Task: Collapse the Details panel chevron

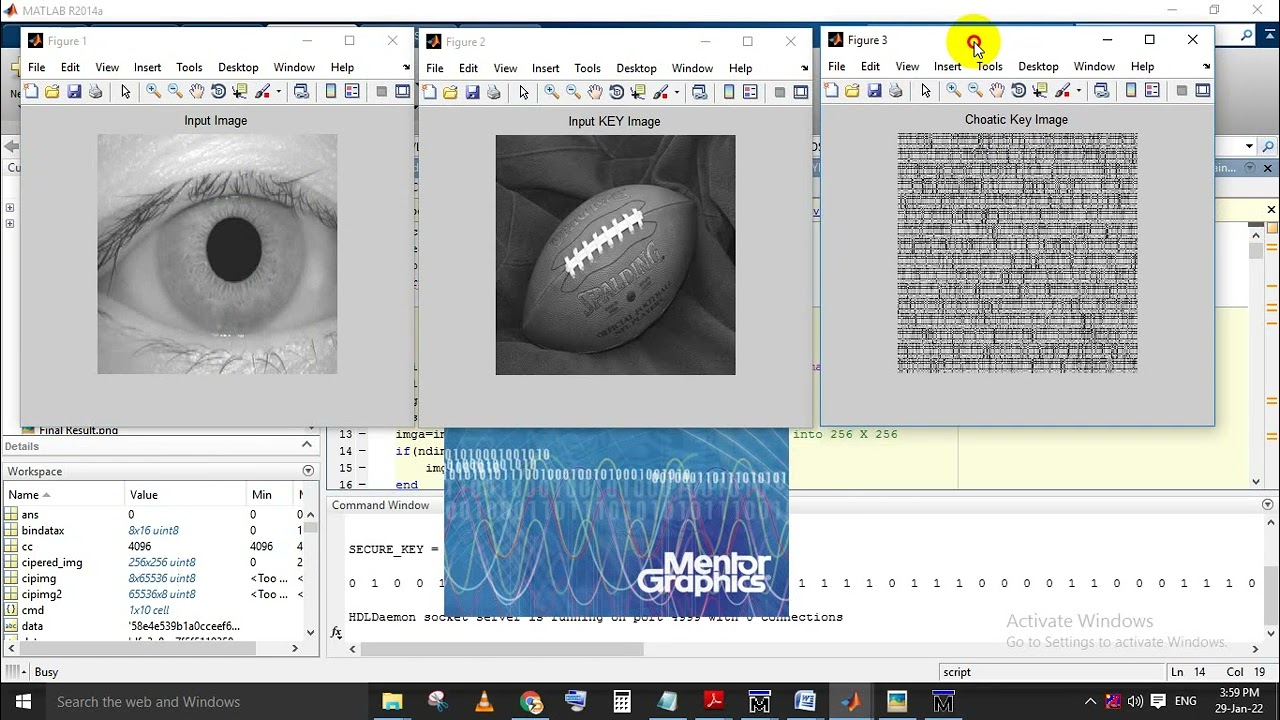Action: (307, 445)
